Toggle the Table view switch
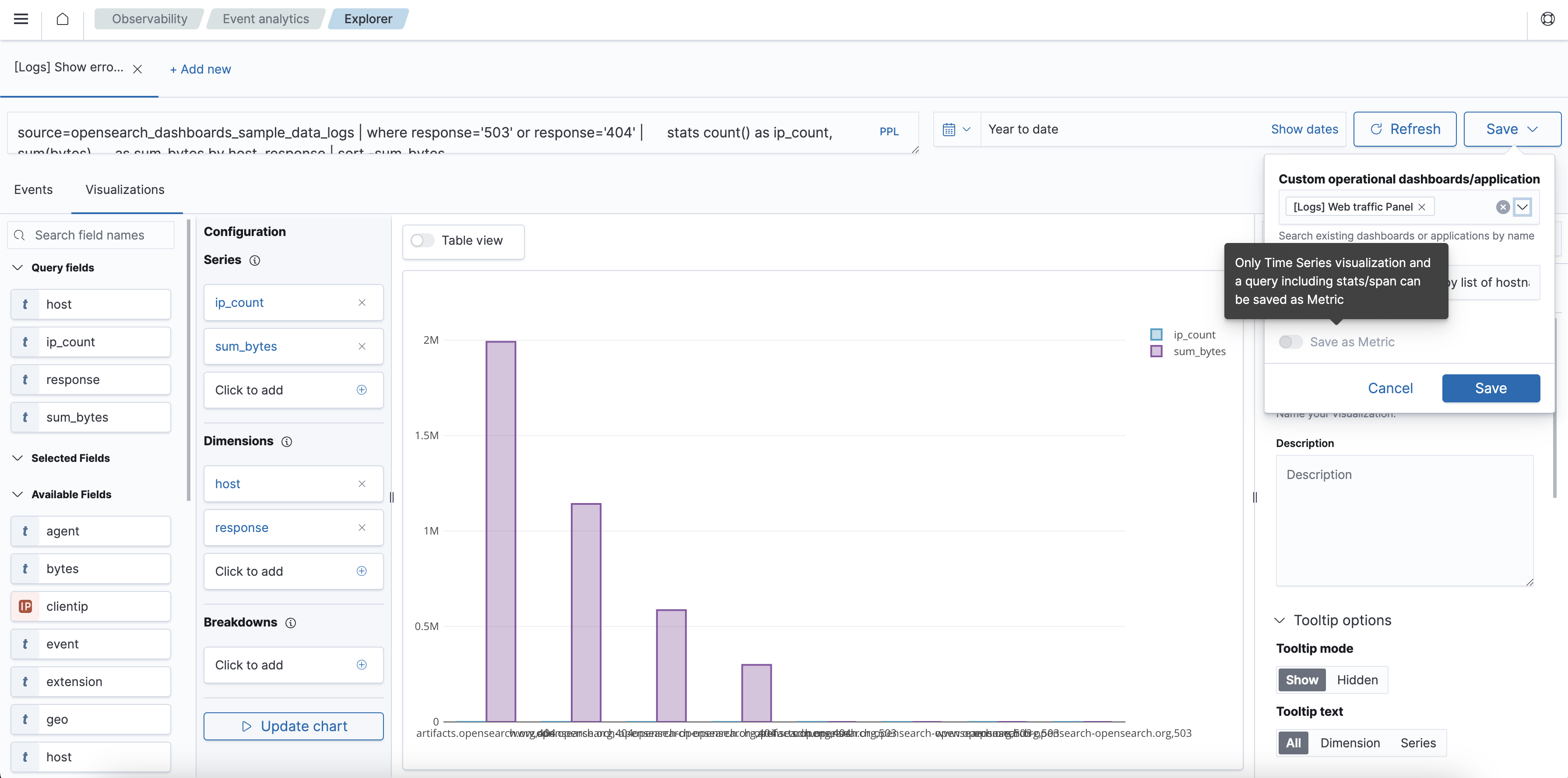Screen dimensions: 1568x778 422,240
